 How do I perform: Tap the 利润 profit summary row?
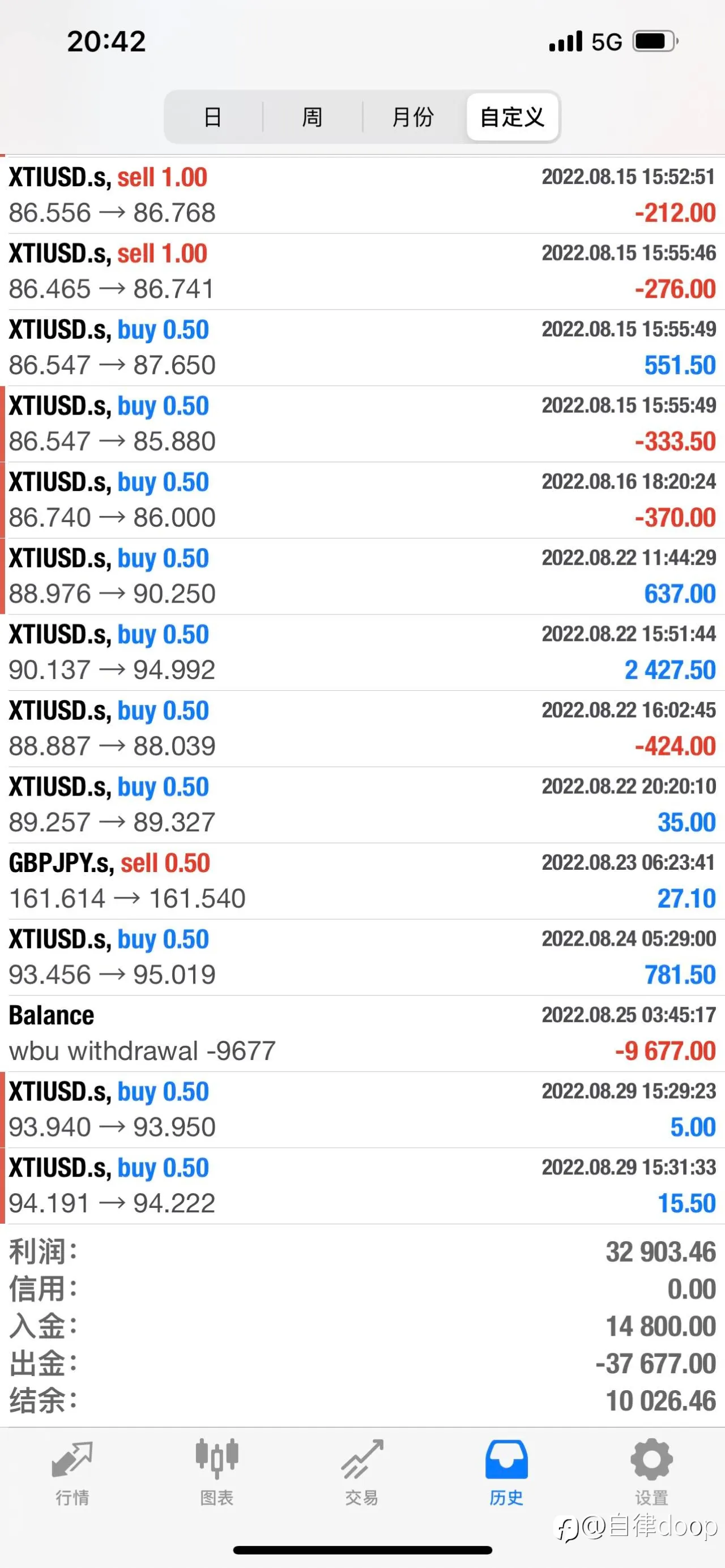coord(362,1252)
